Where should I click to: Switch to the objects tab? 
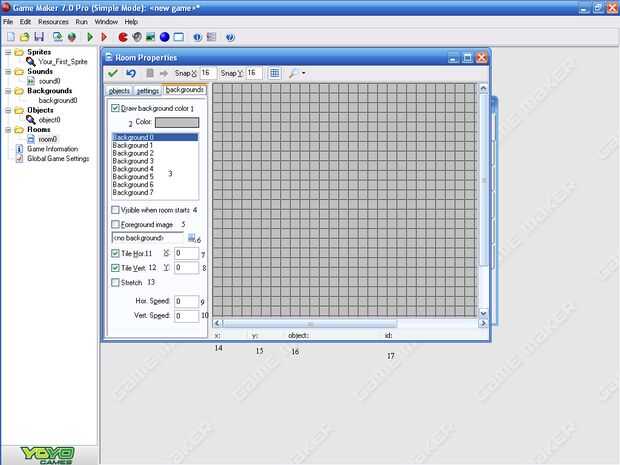tap(119, 91)
